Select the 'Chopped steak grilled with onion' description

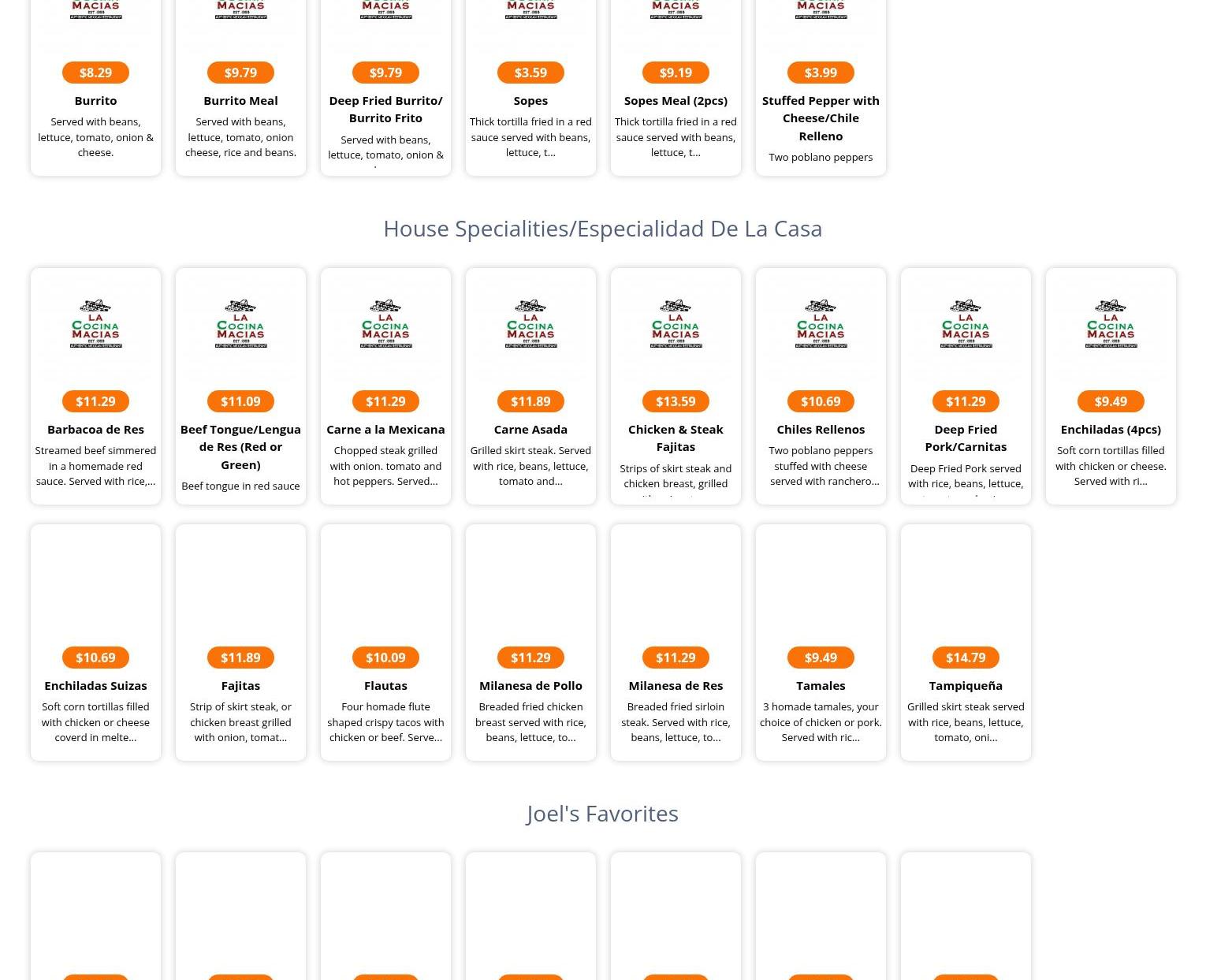click(x=385, y=466)
